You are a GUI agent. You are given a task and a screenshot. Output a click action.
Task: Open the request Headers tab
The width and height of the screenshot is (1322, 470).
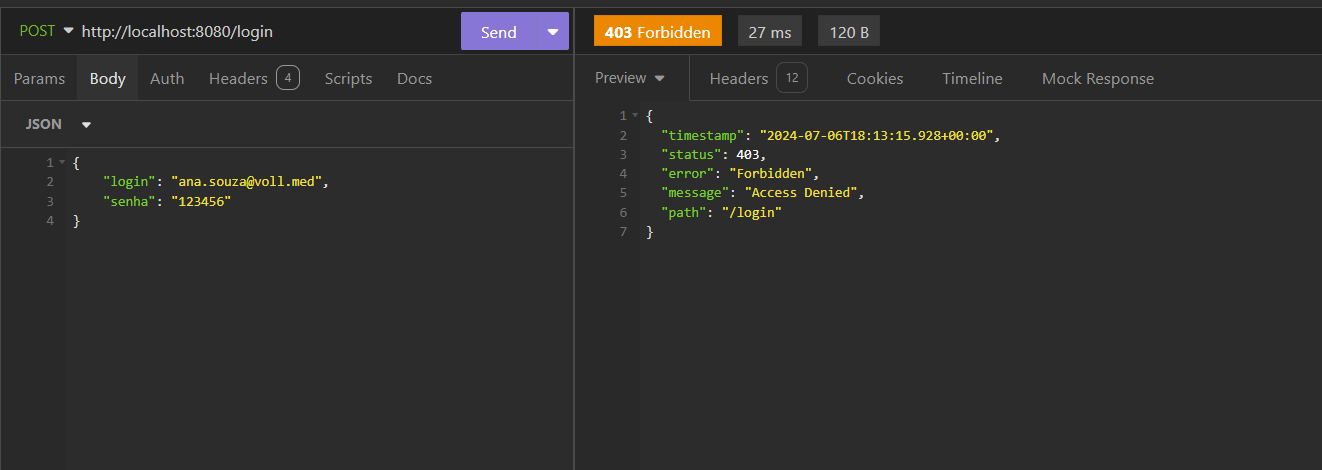coord(239,78)
